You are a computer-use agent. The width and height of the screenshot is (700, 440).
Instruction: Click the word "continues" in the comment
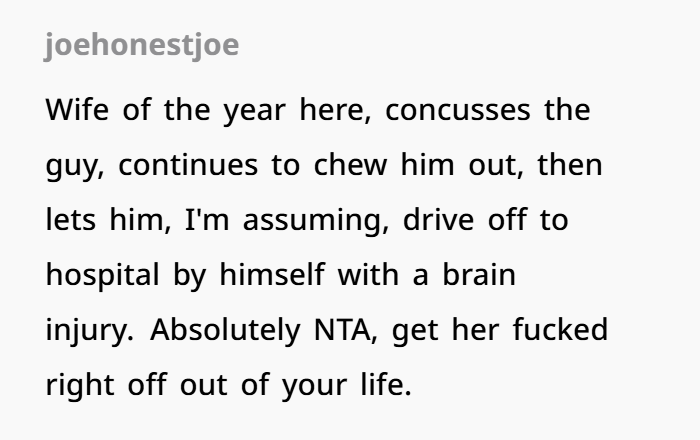(x=188, y=165)
